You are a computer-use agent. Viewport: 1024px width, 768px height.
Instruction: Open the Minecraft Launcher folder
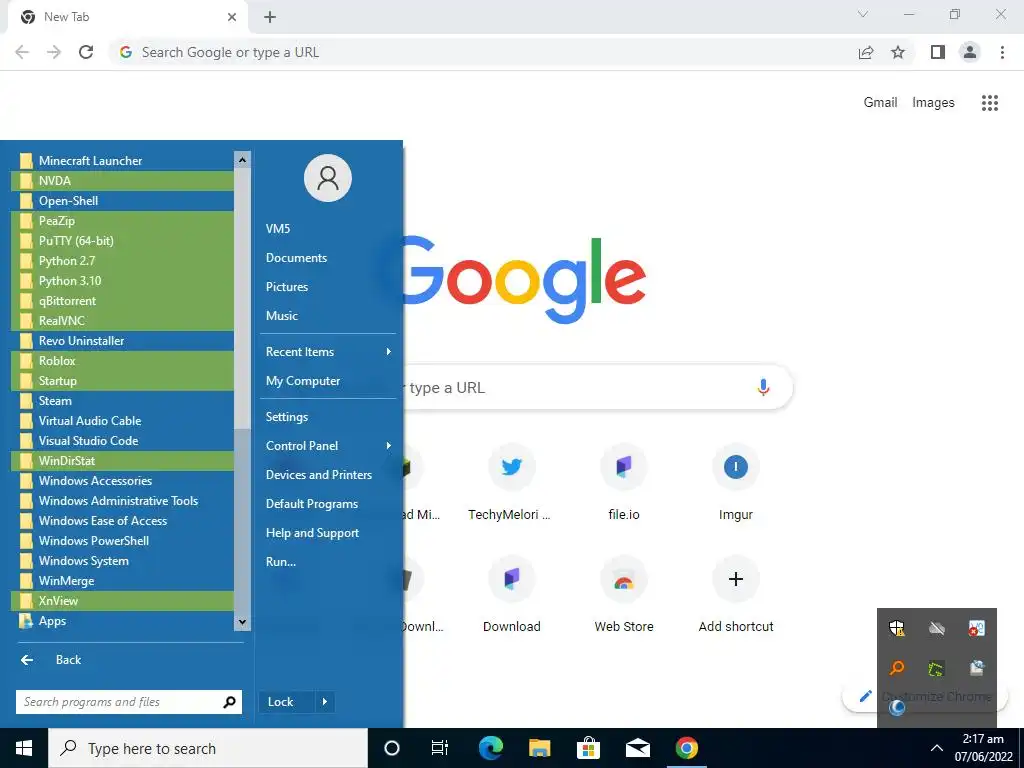(x=122, y=161)
